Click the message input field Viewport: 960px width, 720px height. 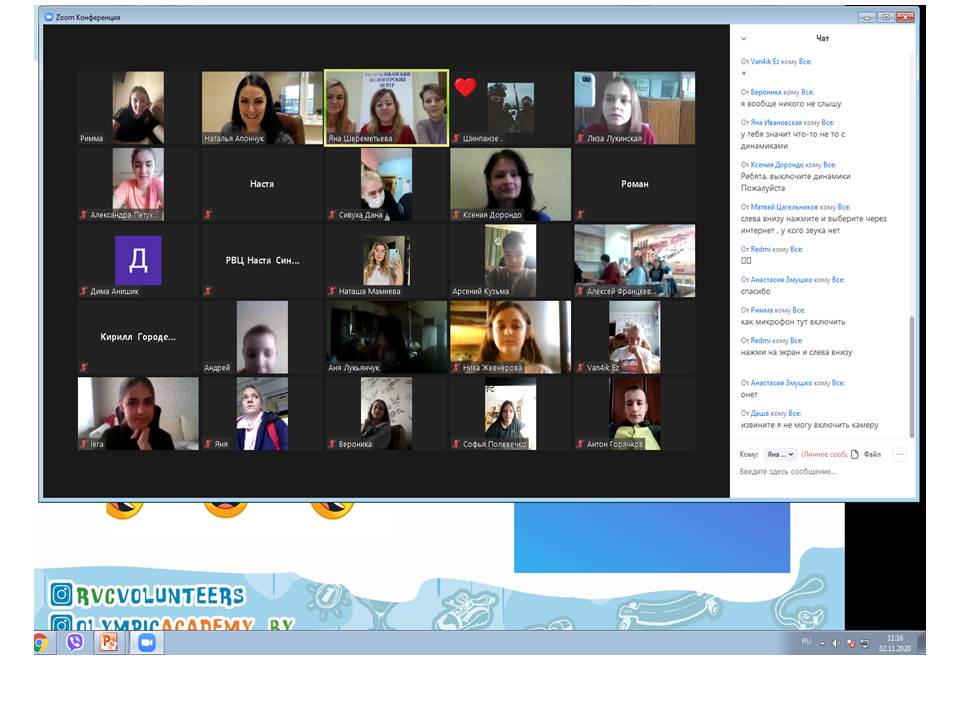(820, 472)
